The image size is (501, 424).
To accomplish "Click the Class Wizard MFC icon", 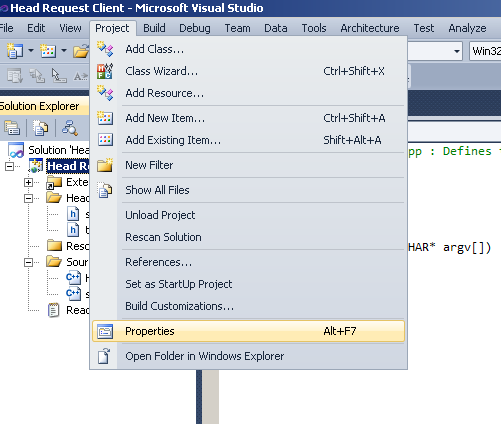I will (105, 71).
